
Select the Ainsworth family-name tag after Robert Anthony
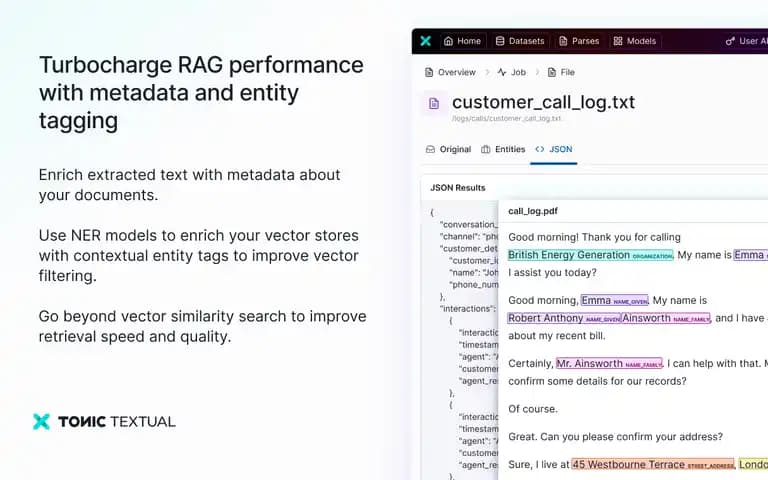pyautogui.click(x=666, y=318)
